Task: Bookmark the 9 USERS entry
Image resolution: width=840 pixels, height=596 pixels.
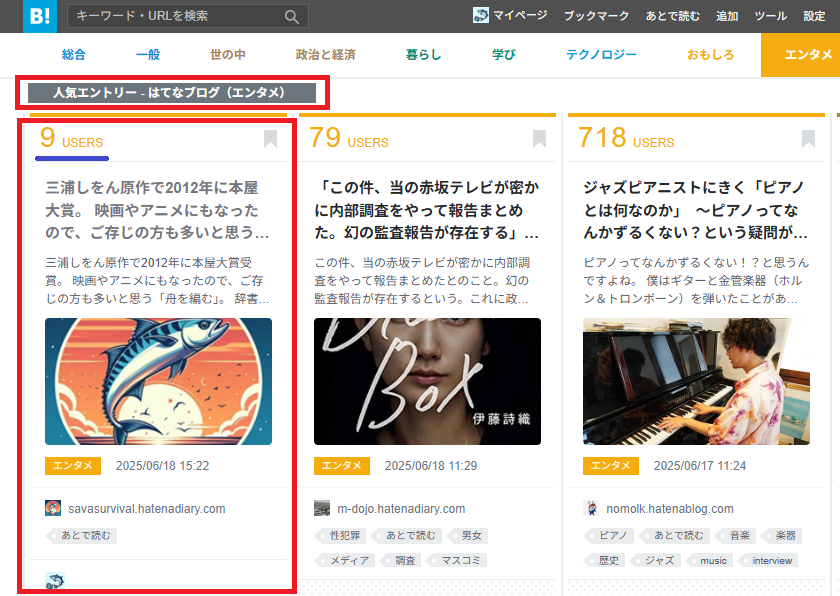Action: [x=271, y=139]
